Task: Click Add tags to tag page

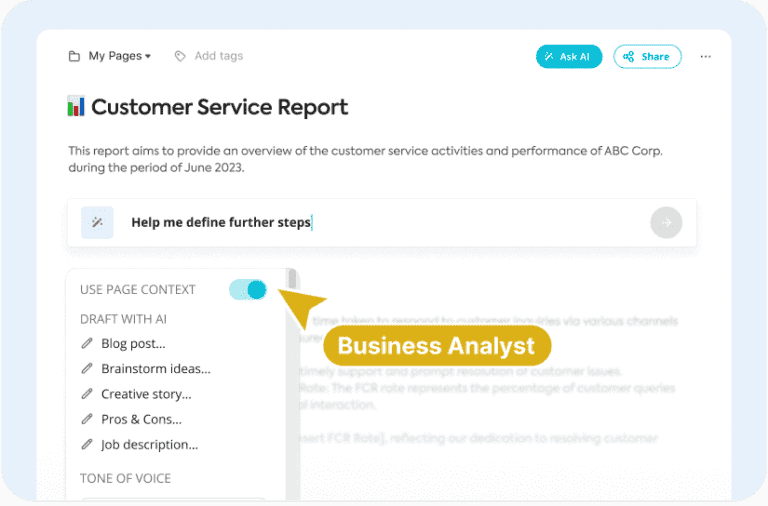Action: pyautogui.click(x=218, y=56)
